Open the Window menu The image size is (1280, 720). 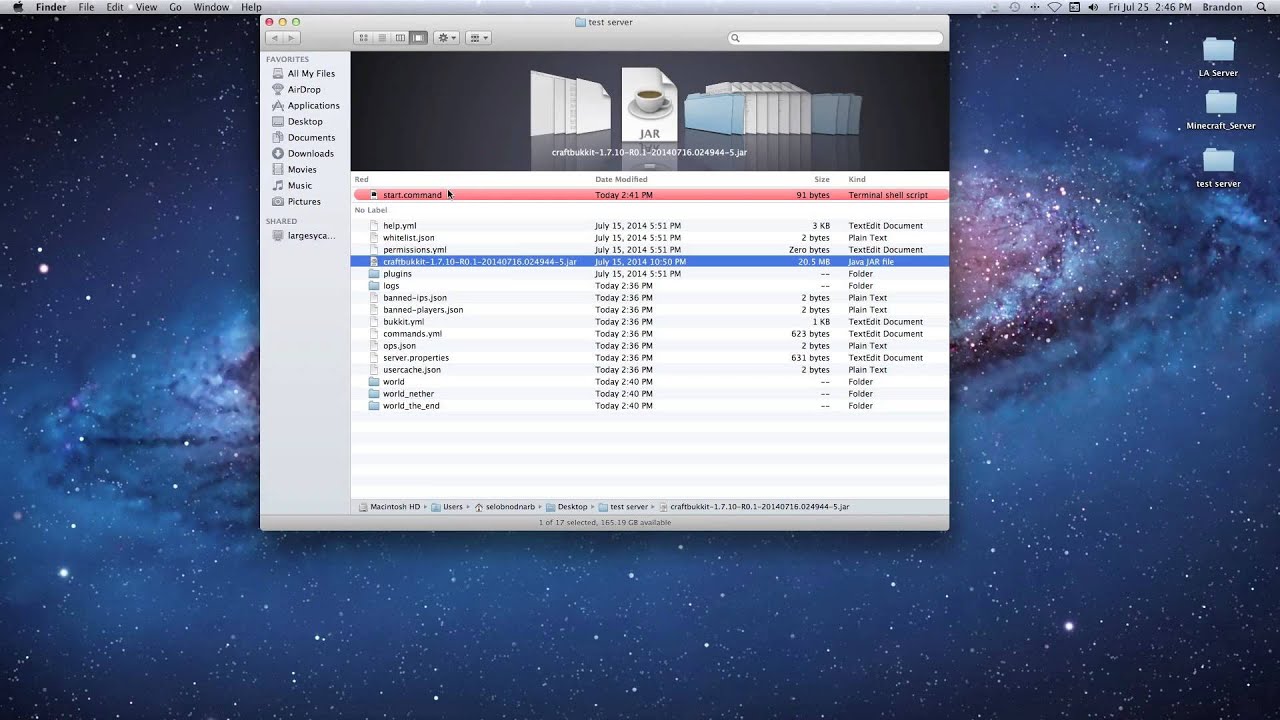[211, 7]
